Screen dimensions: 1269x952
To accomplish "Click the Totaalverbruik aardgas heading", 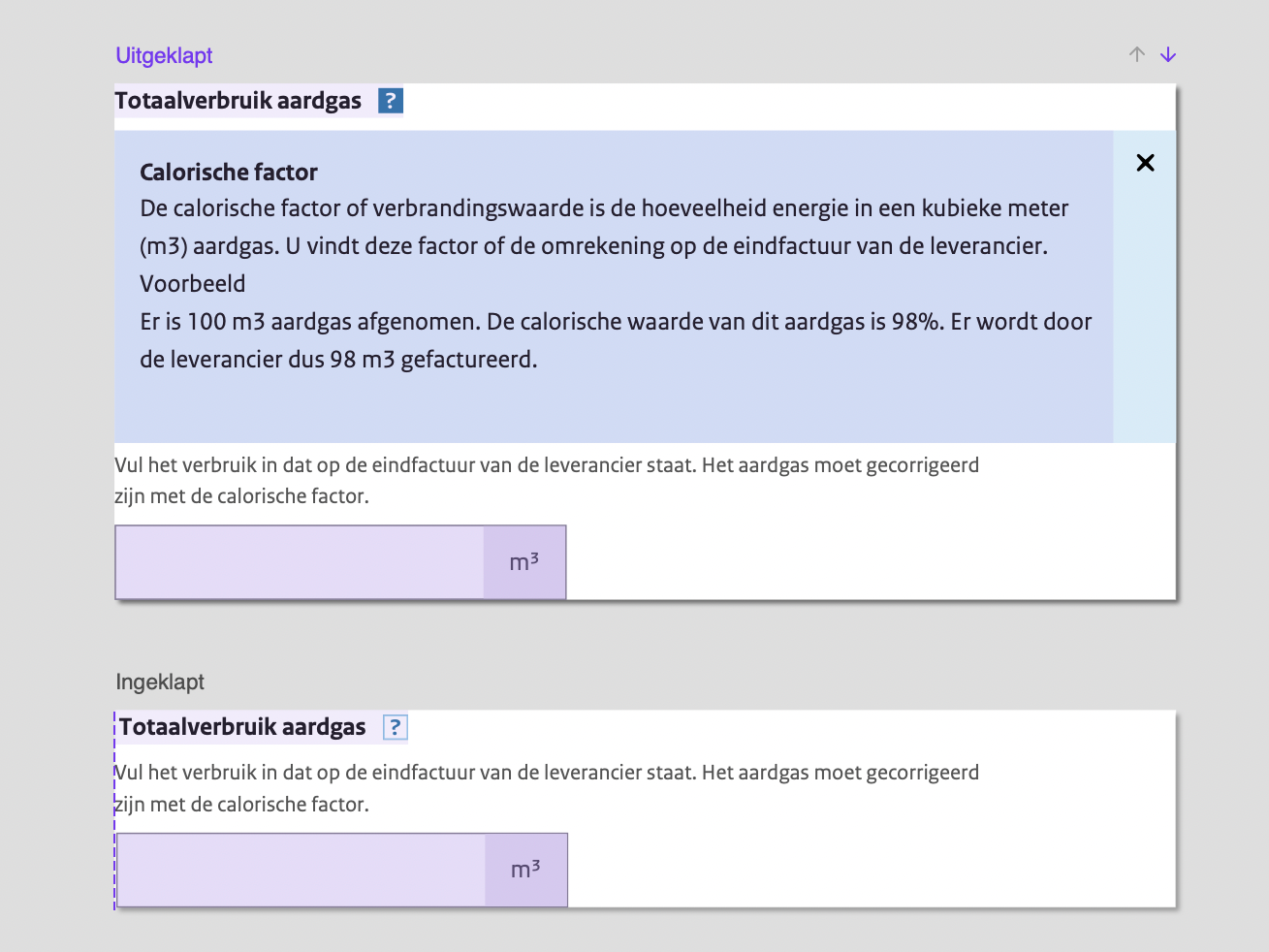I will click(x=238, y=100).
